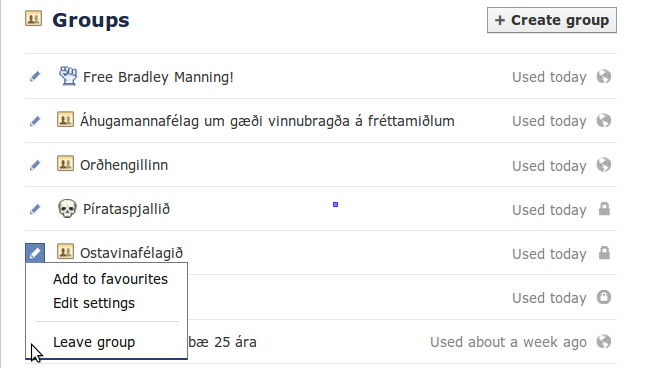Click the Groups header icon
665x368 pixels.
click(34, 19)
